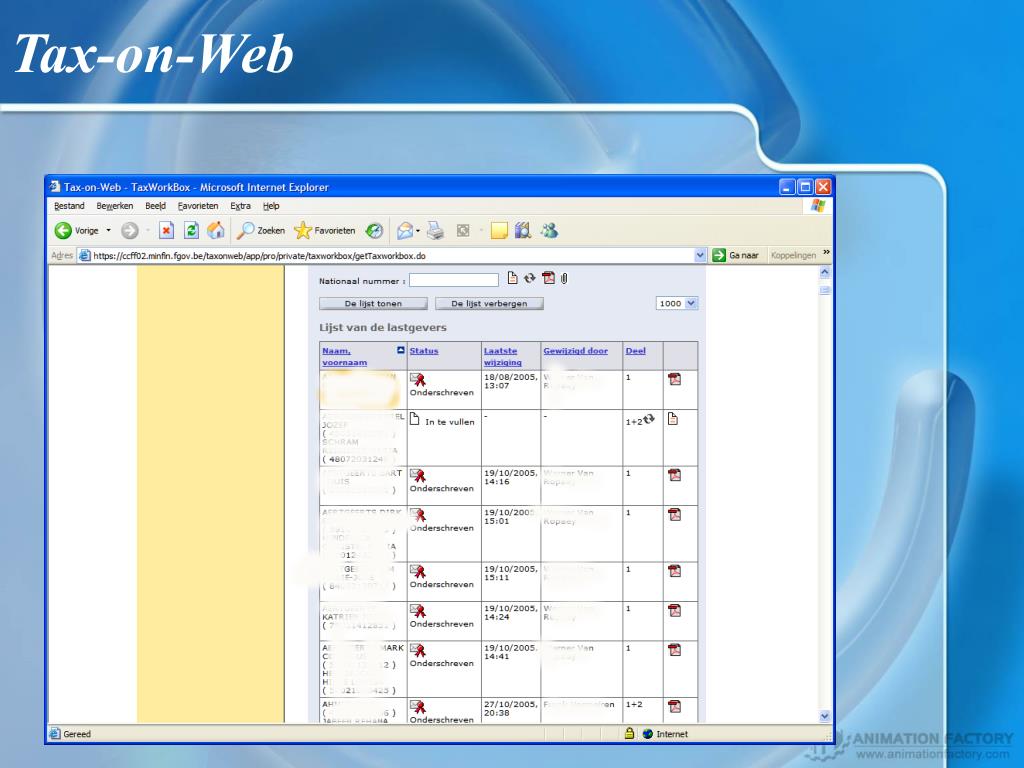The height and width of the screenshot is (768, 1024).
Task: Click PDF icon beside Nationaal nummer
Action: [x=549, y=278]
